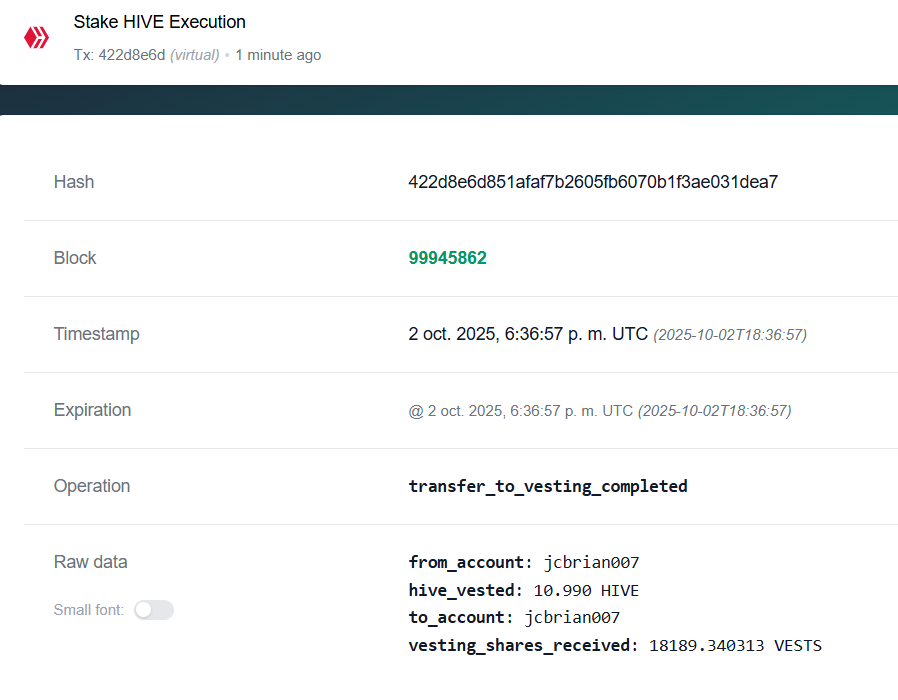Viewport: 898px width, 700px height.
Task: Click transfer_to_vesting_completed operation name
Action: (x=548, y=486)
